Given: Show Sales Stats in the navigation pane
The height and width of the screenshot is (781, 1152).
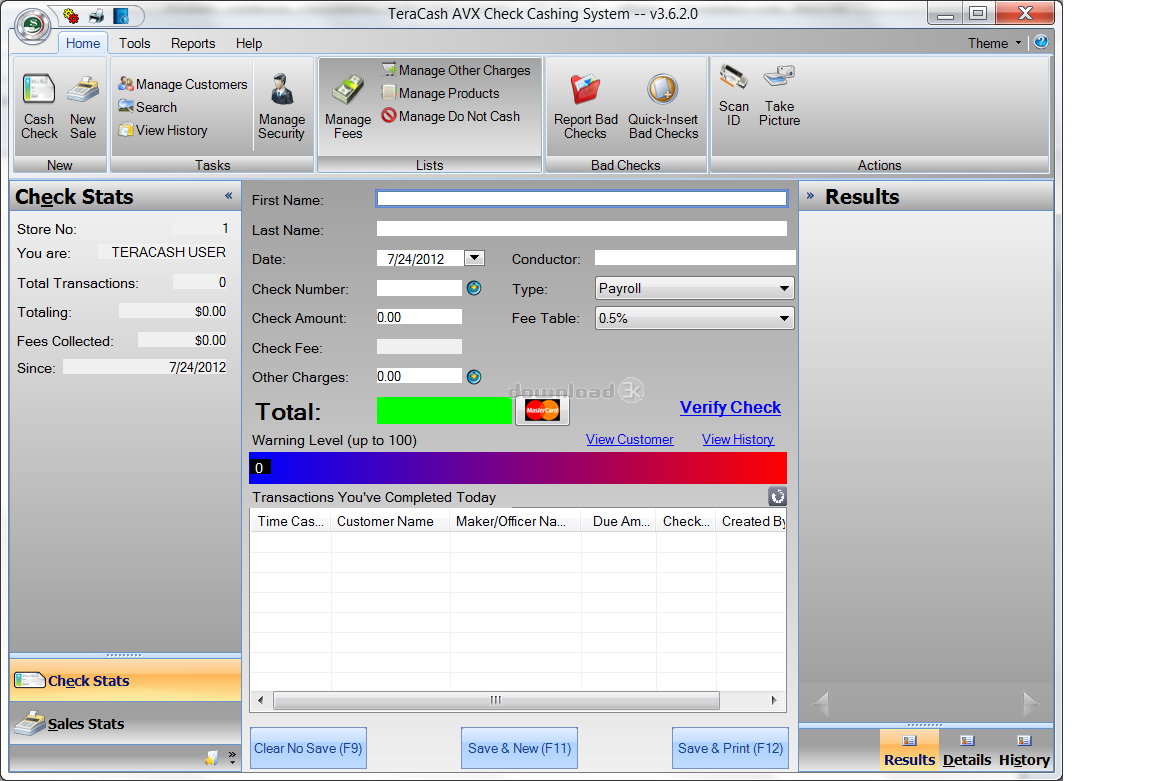Looking at the screenshot, I should coord(126,724).
